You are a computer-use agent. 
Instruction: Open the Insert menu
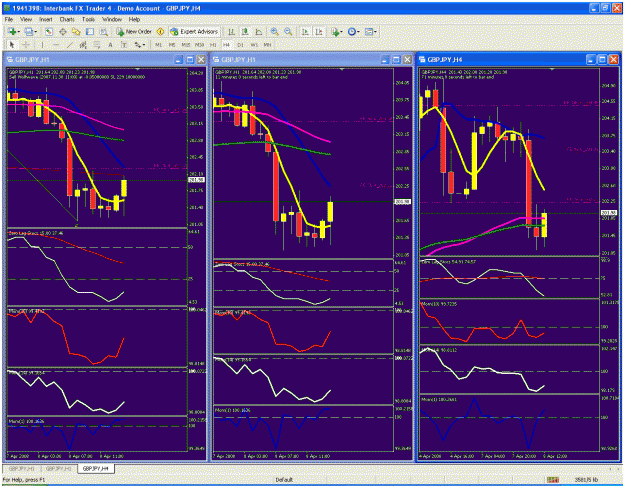tap(45, 19)
